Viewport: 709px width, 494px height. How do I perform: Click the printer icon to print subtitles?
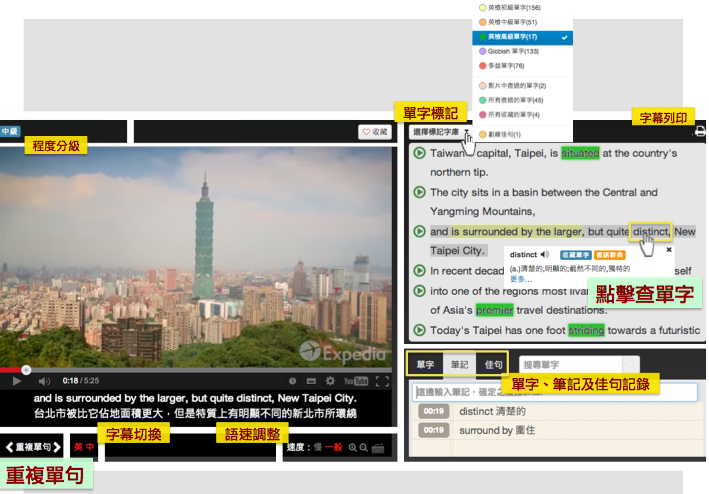coord(700,131)
